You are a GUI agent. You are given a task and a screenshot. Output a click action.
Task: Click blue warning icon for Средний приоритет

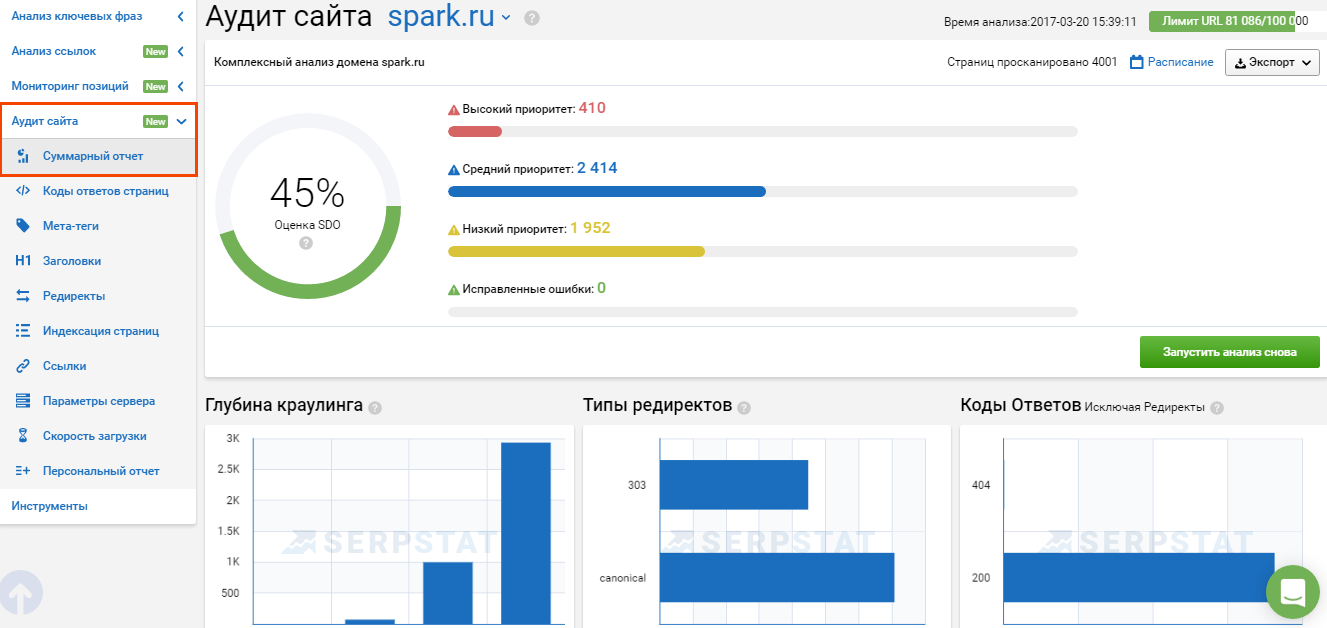pyautogui.click(x=454, y=169)
